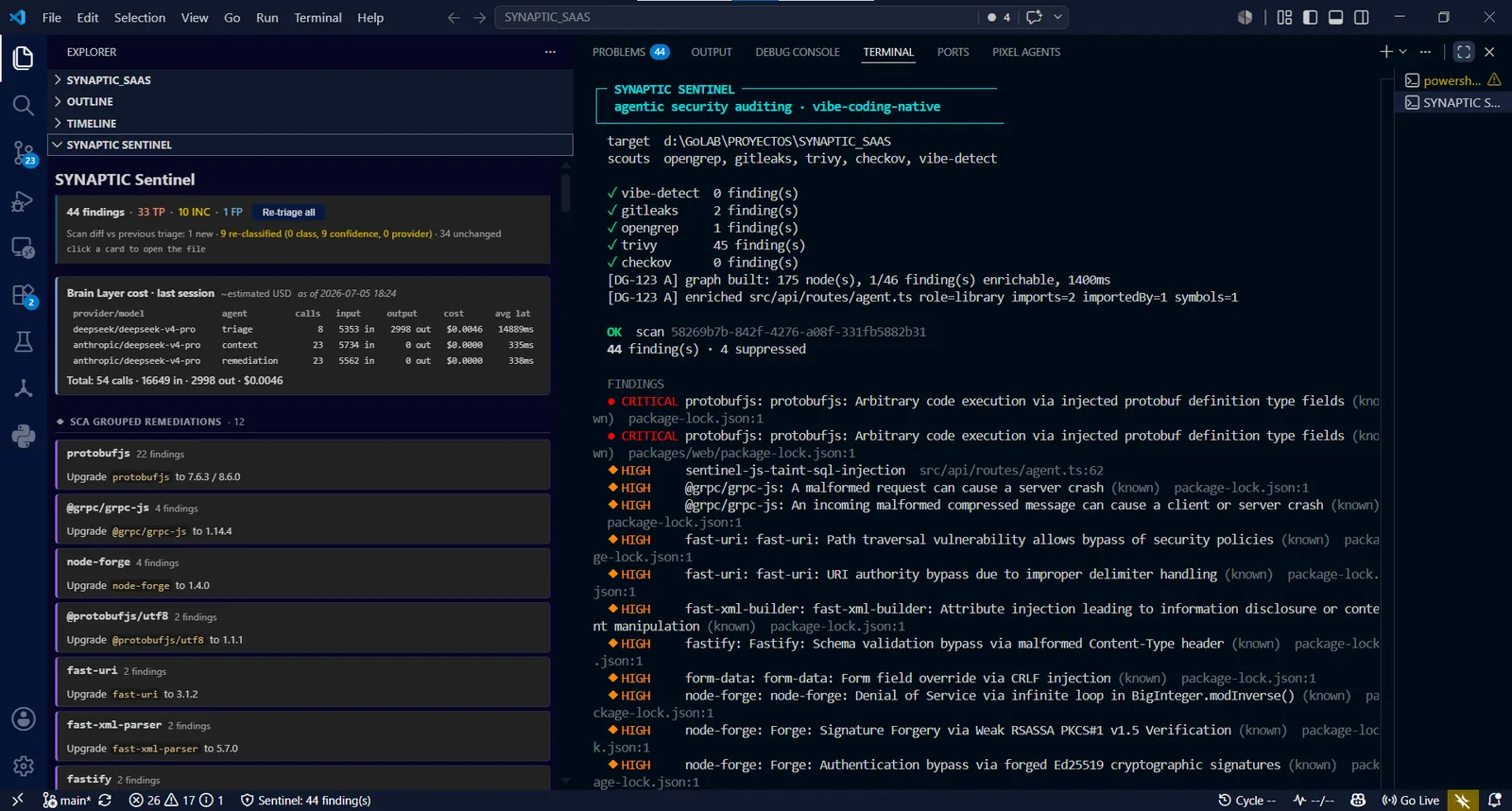The width and height of the screenshot is (1512, 811).
Task: Open the File menu
Action: coord(52,17)
